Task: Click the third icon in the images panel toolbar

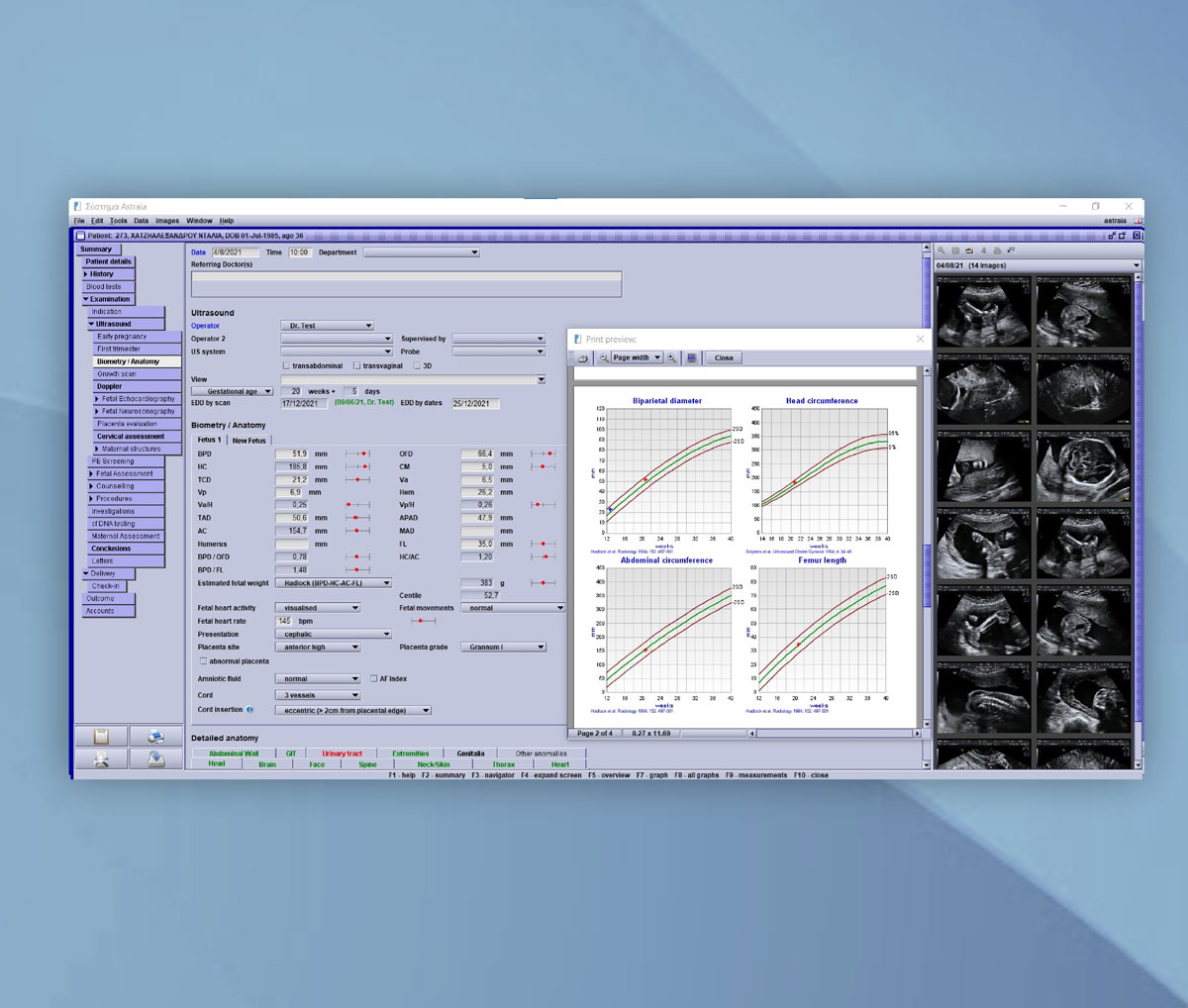Action: coord(969,251)
